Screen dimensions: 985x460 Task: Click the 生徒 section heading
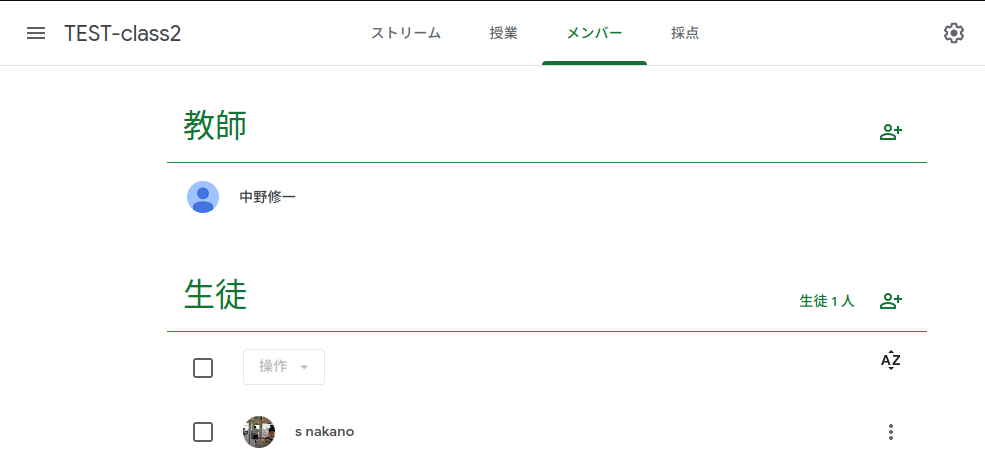click(215, 295)
